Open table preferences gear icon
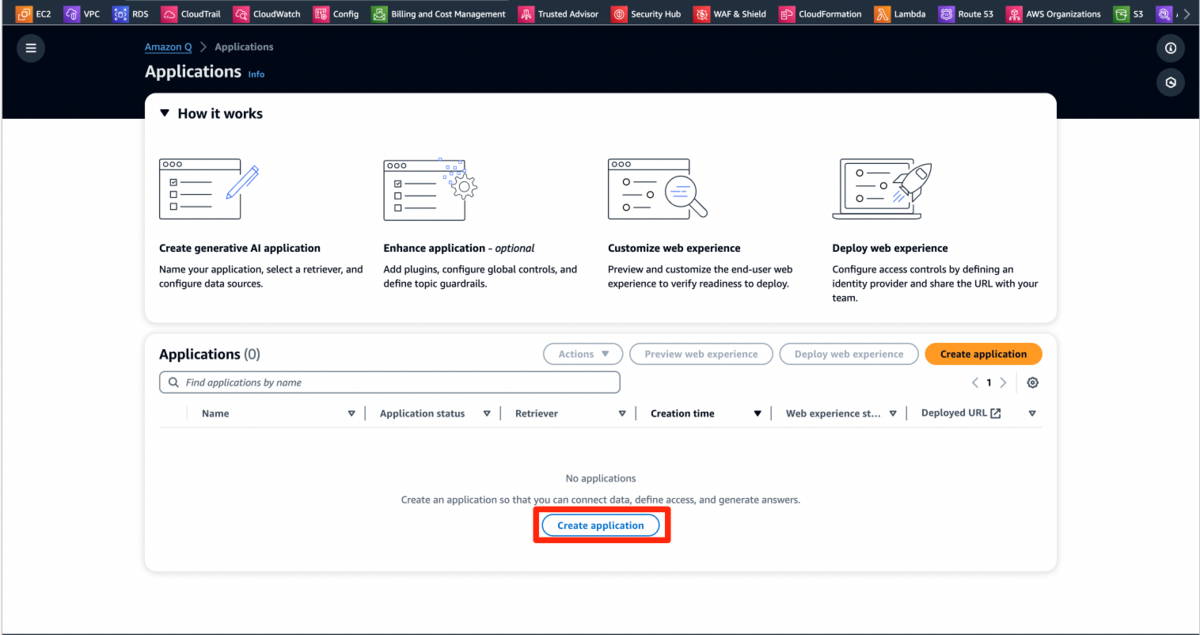 pos(1033,383)
